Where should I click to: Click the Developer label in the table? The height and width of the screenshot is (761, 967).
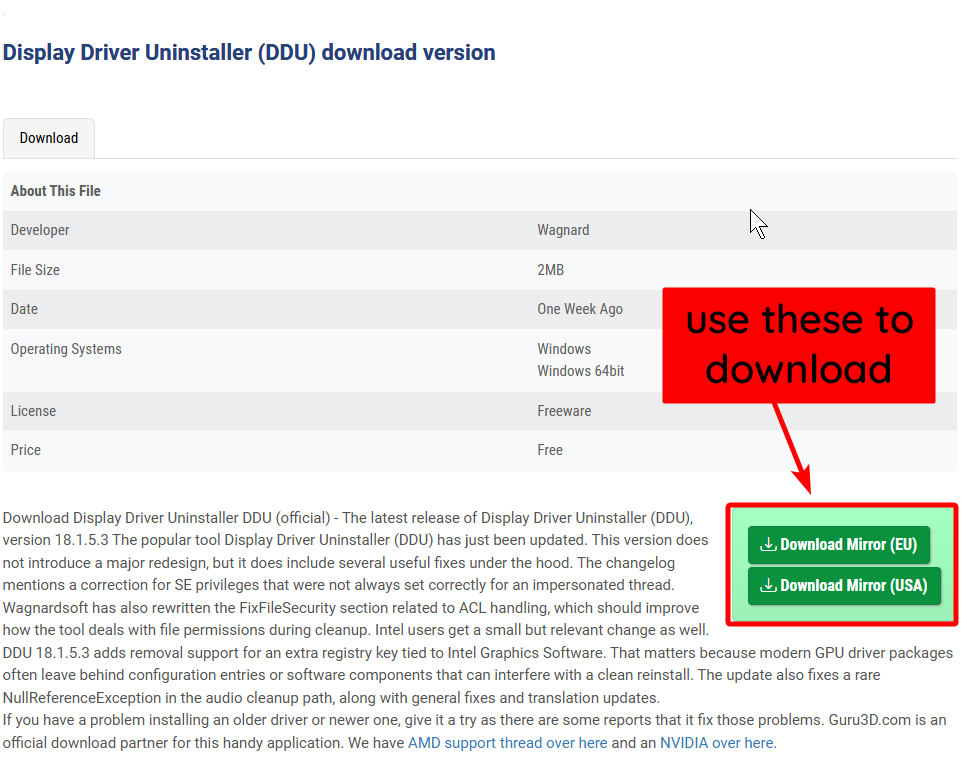pyautogui.click(x=40, y=230)
